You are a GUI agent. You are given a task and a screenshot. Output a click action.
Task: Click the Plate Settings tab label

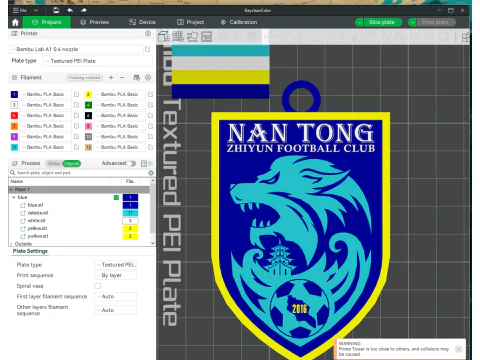(30, 251)
